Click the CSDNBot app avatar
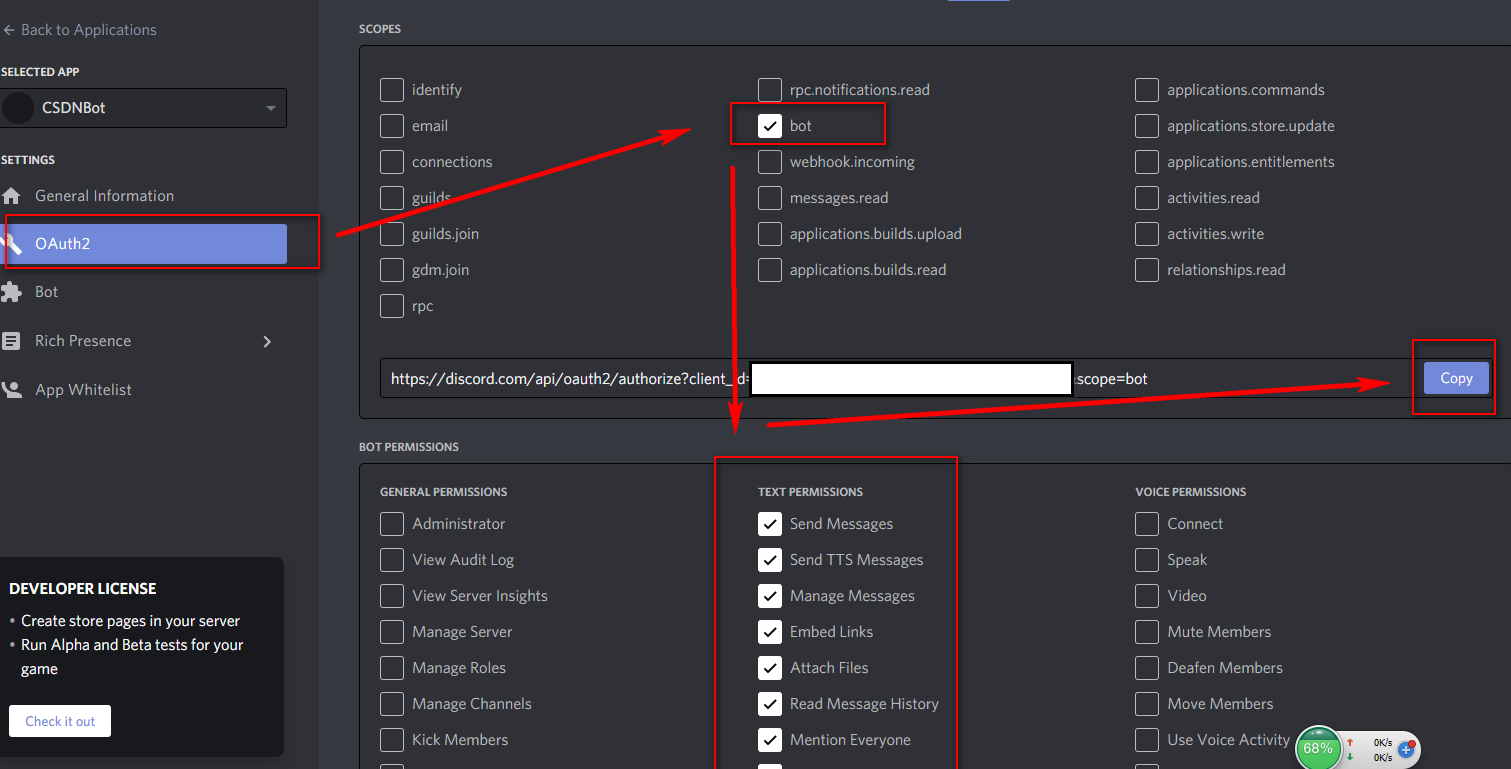 18,108
